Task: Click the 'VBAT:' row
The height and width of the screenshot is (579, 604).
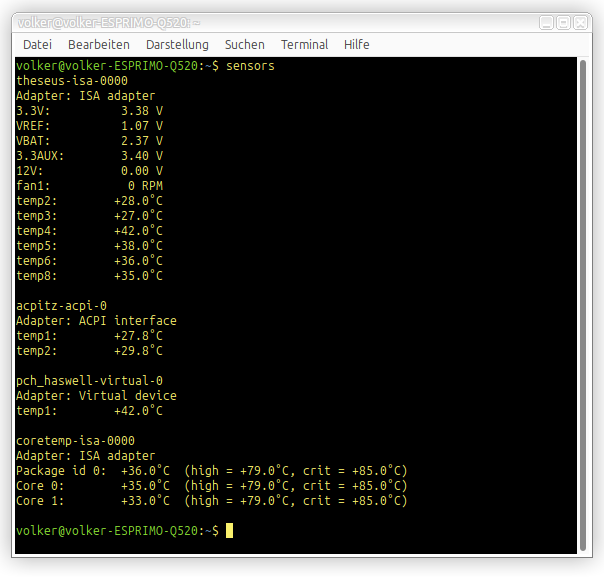Action: [89, 141]
